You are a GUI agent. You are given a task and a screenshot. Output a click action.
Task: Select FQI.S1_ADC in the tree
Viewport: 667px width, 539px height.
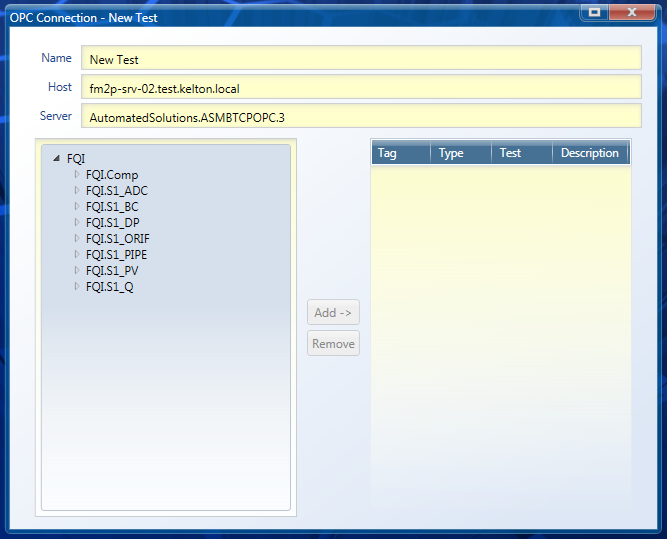117,191
